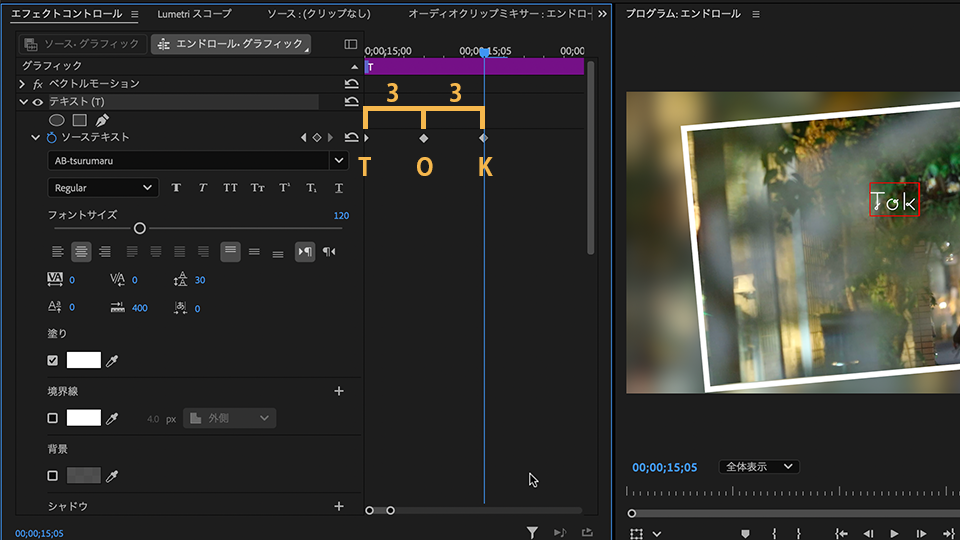Collapse グラフィック header arrow
This screenshot has width=960, height=540.
coord(354,67)
